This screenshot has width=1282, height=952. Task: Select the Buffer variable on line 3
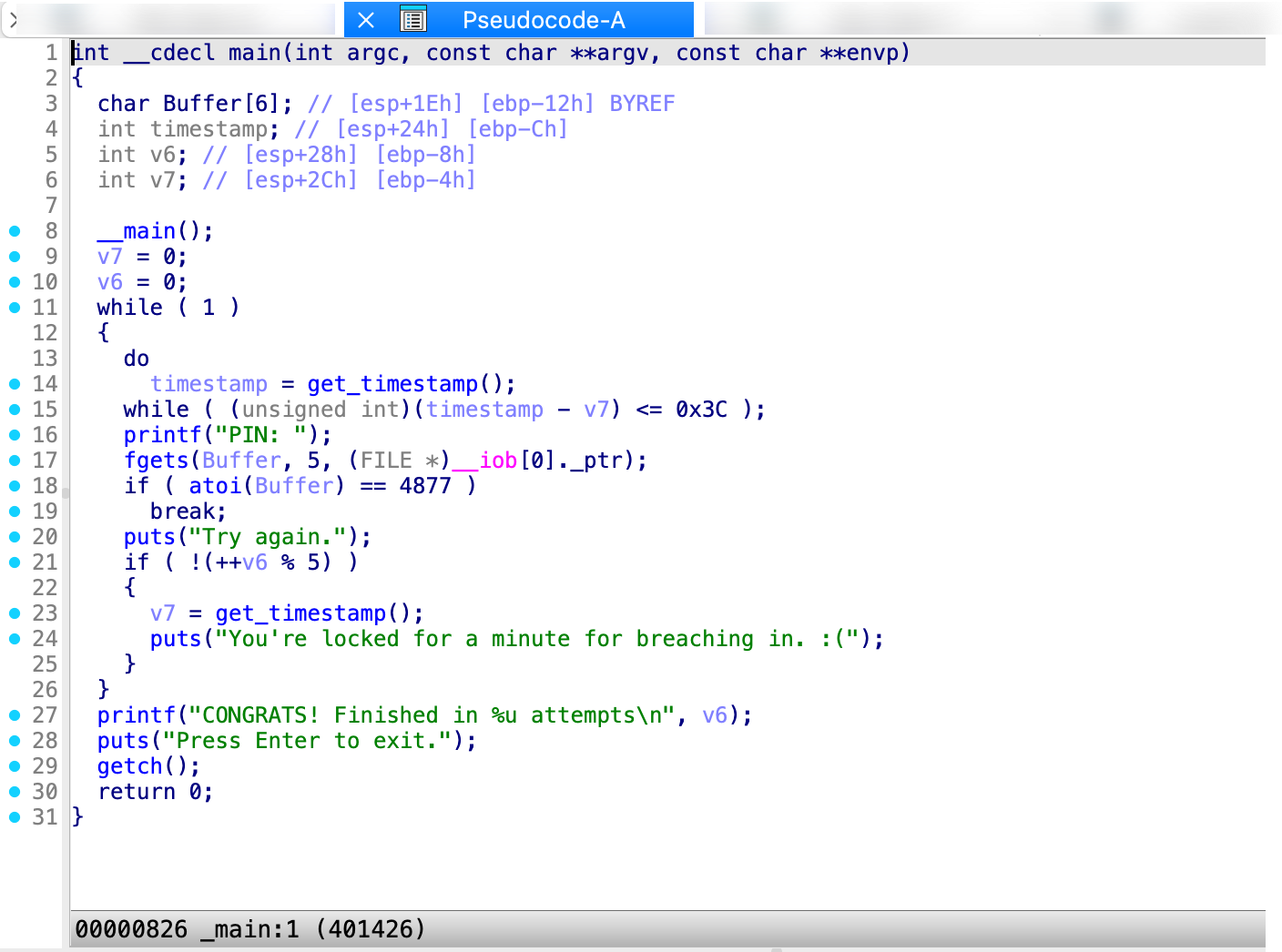(x=198, y=103)
